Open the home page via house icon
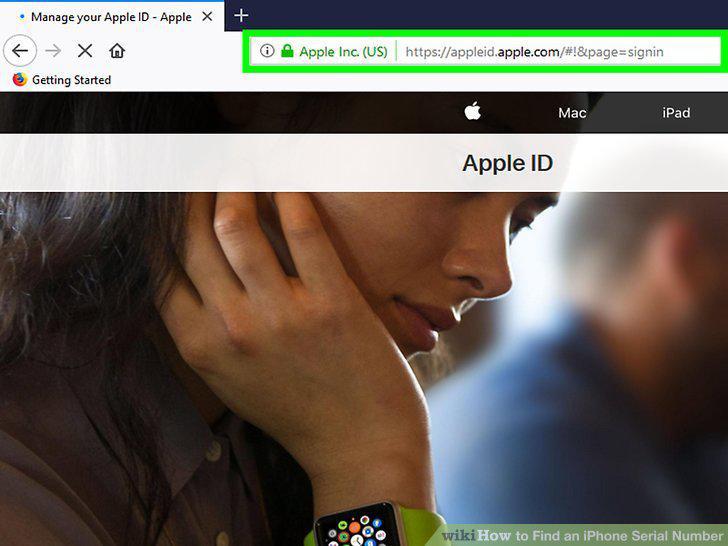Screen dimensions: 728x546 pyautogui.click(x=117, y=51)
